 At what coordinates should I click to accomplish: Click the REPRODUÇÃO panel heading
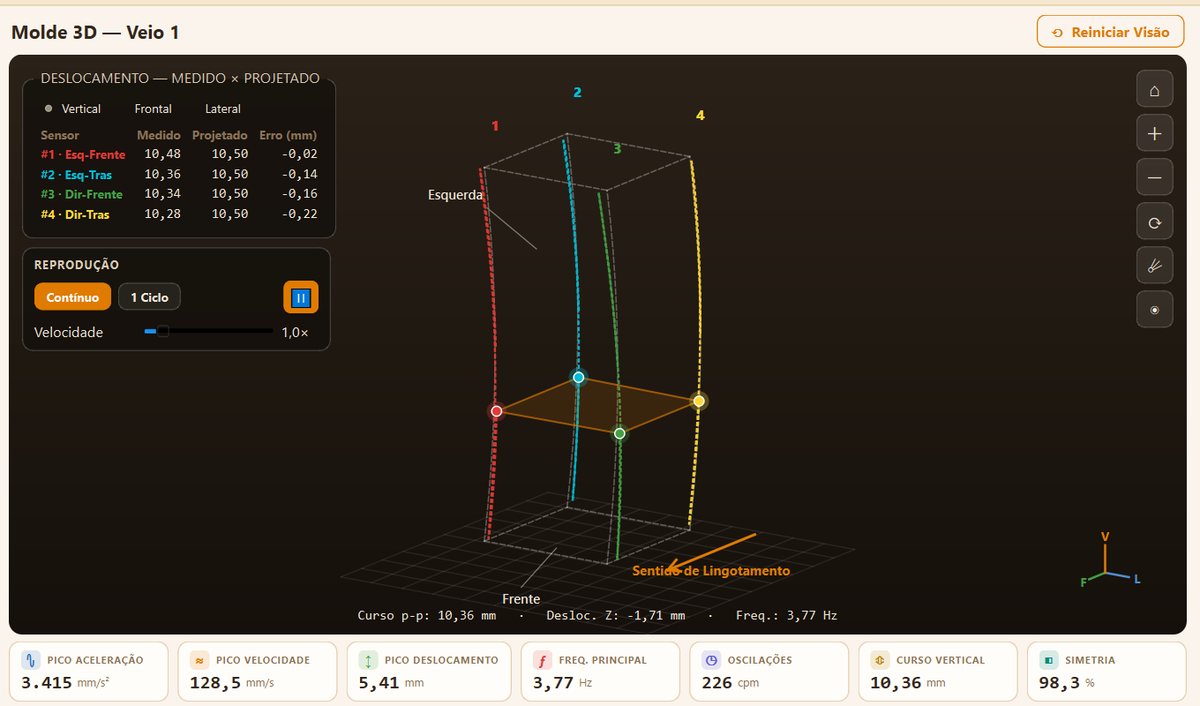77,265
